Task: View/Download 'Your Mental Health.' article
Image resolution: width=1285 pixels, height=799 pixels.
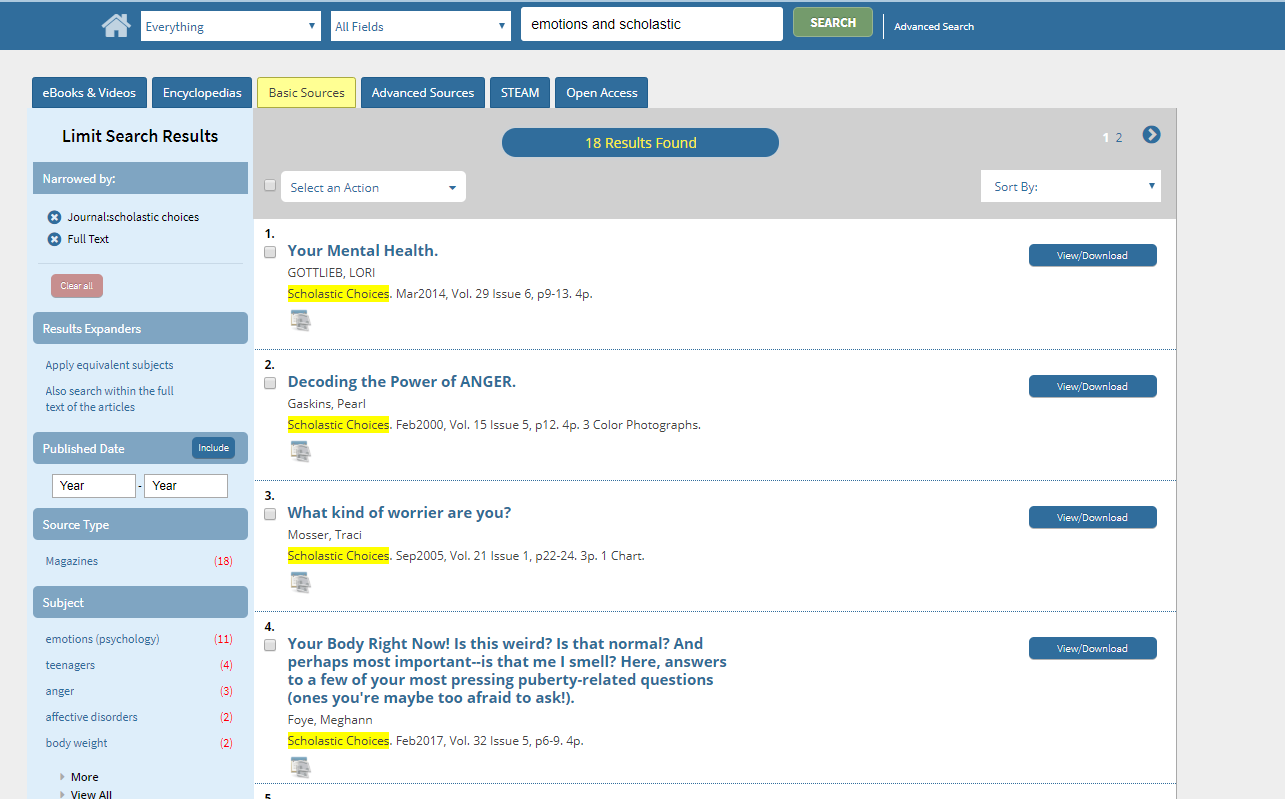Action: point(1092,255)
